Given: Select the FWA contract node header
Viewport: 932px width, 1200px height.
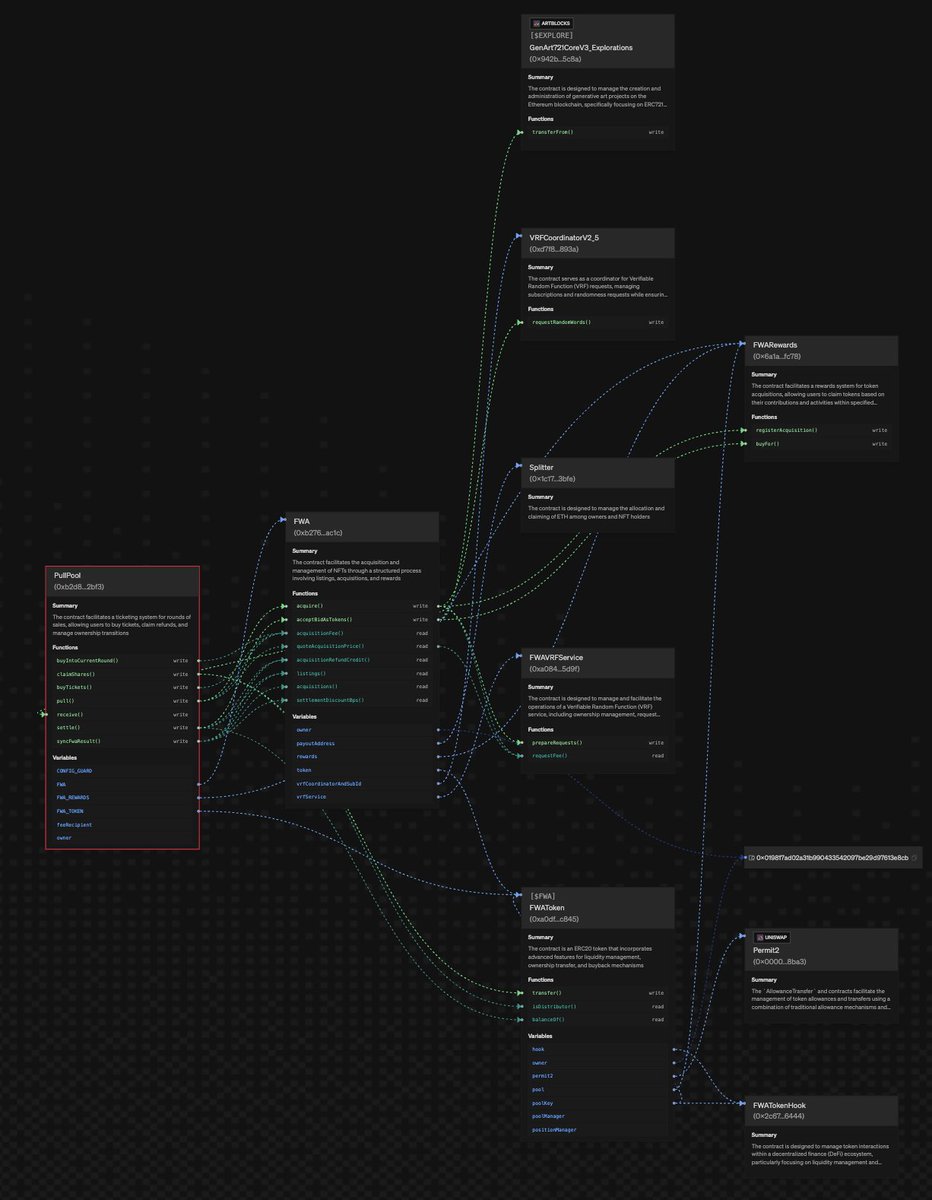Looking at the screenshot, I should click(x=362, y=527).
